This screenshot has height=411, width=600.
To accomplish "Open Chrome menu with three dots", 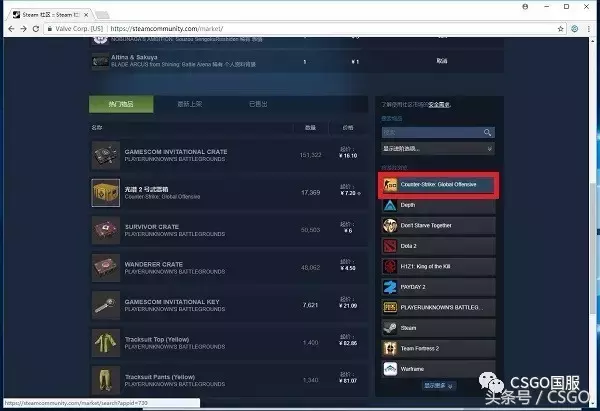I will pyautogui.click(x=589, y=29).
